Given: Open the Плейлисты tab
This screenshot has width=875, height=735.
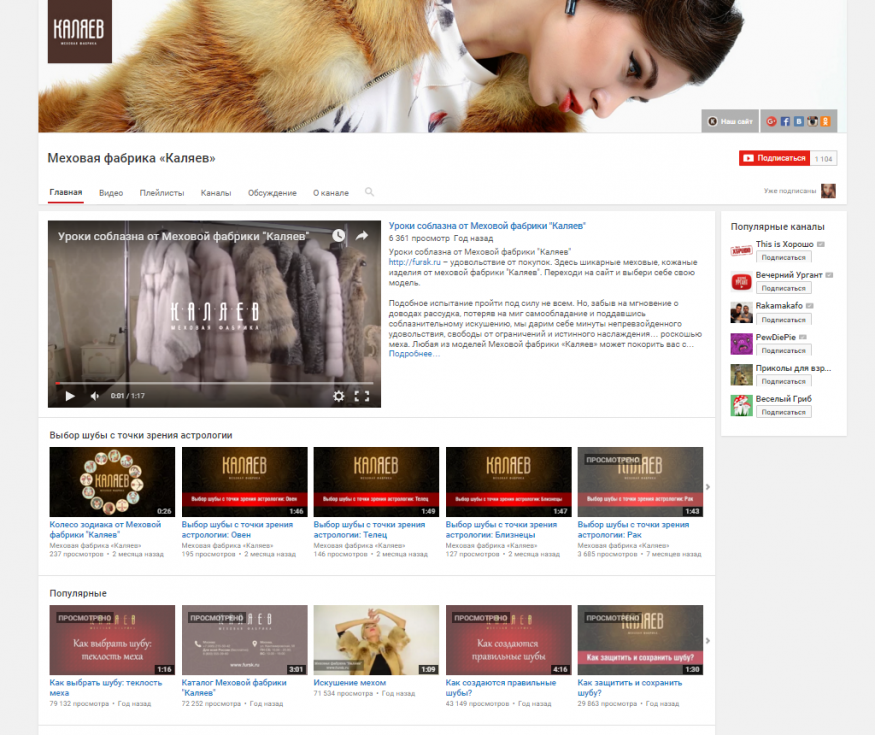Looking at the screenshot, I should [x=162, y=193].
